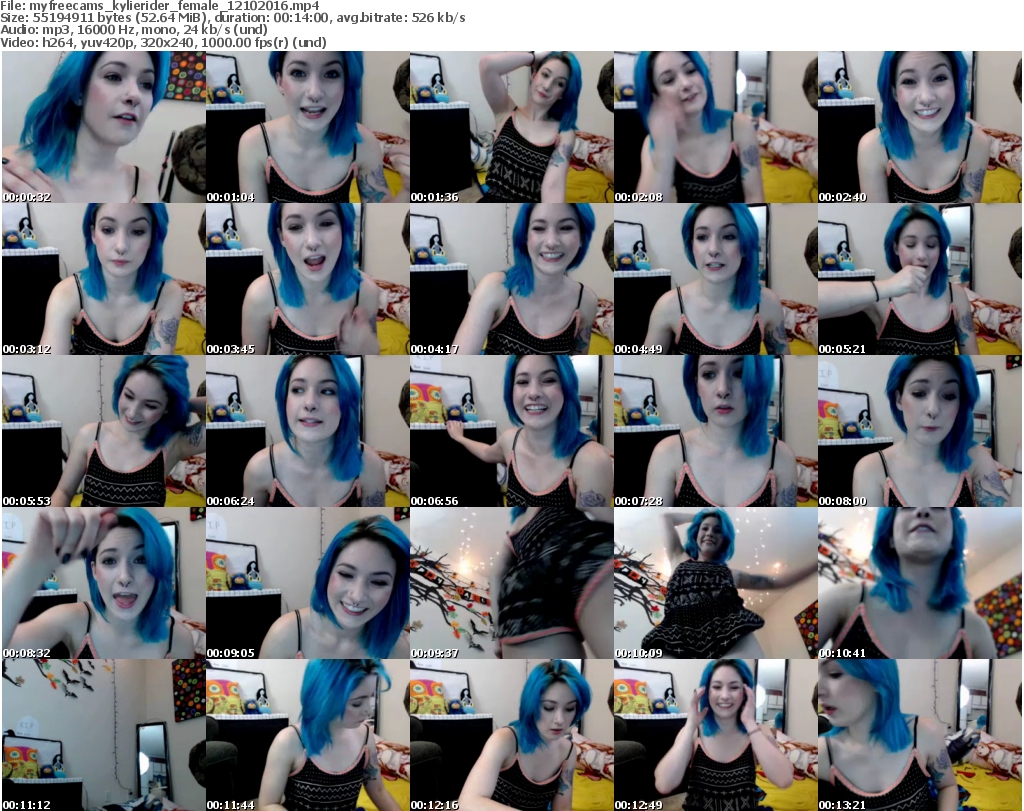Viewport: 1024px width, 811px height.
Task: Select the thumbnail timestamped 00:10:09
Action: click(716, 583)
